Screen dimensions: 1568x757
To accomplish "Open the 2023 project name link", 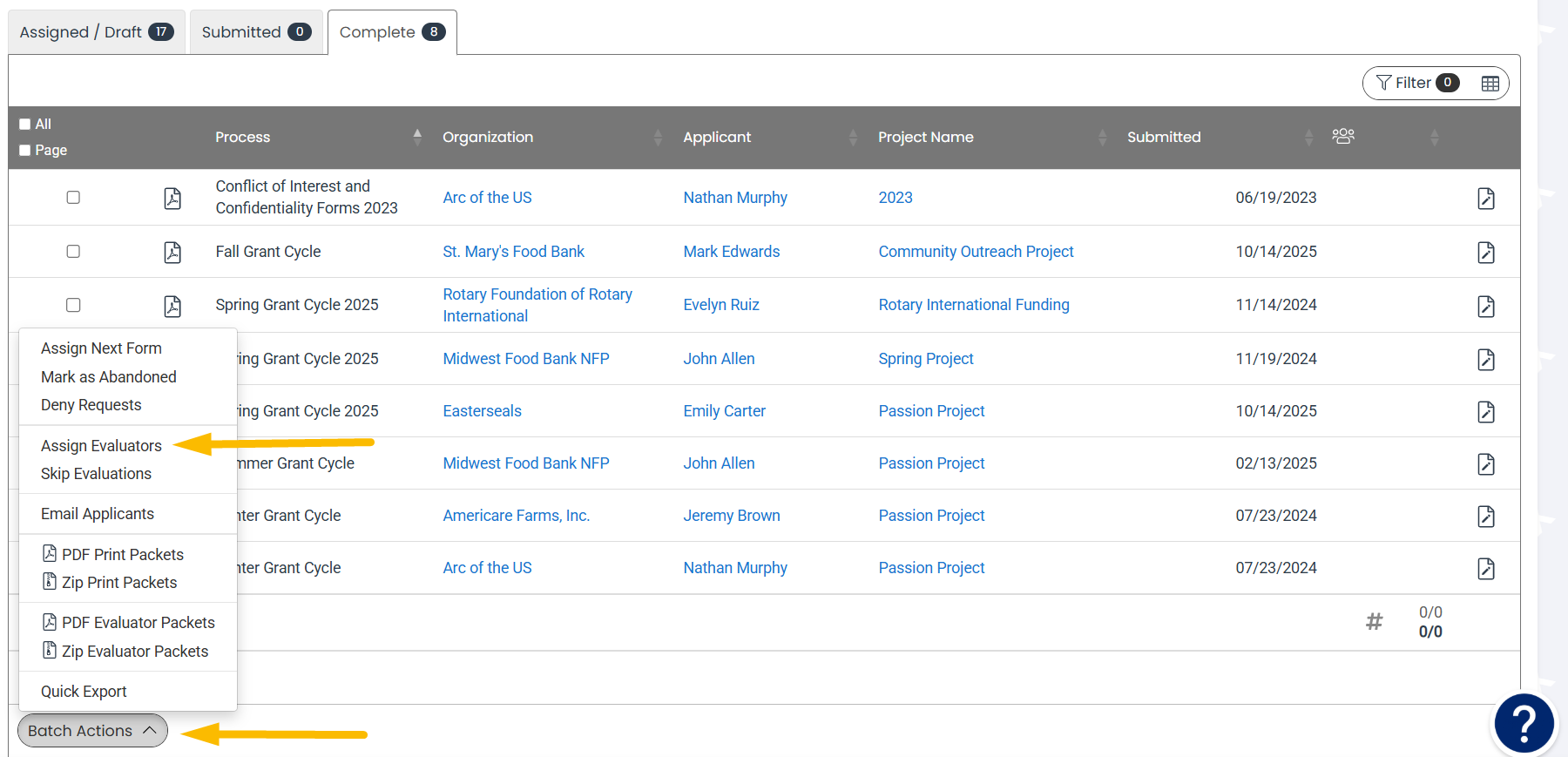I will point(896,198).
